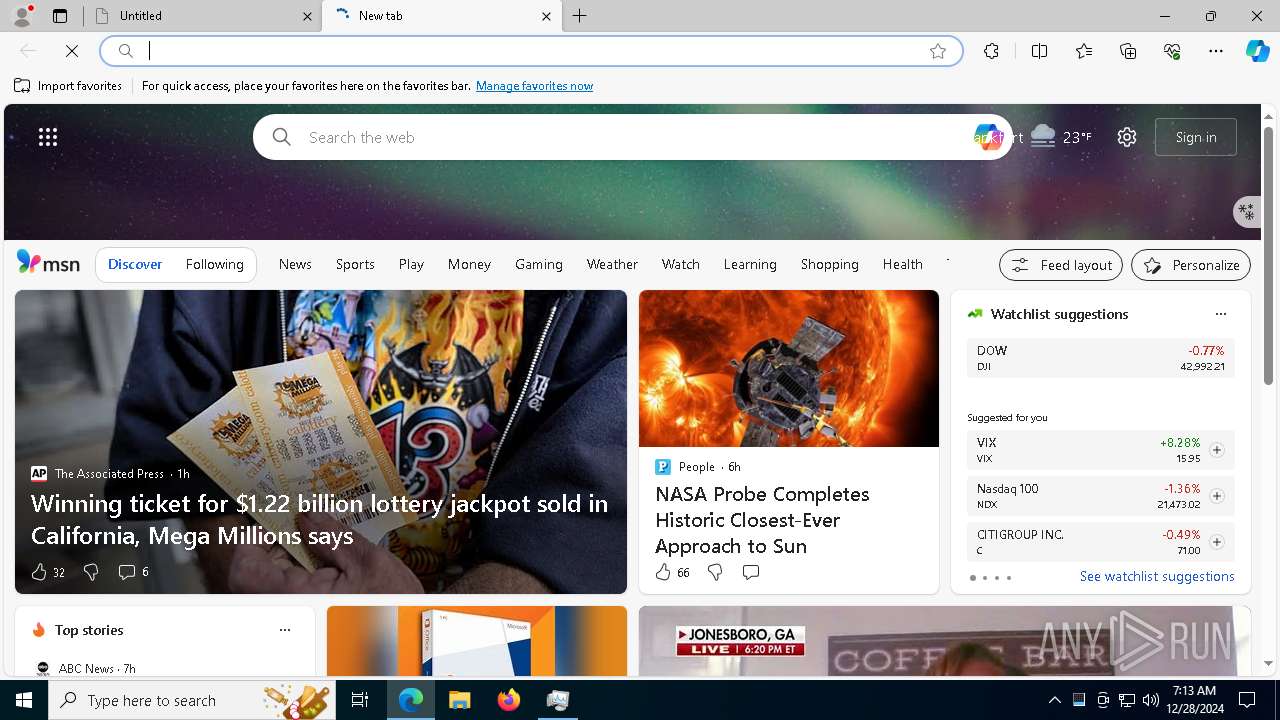Open See watchlist suggestions link

tap(1157, 576)
